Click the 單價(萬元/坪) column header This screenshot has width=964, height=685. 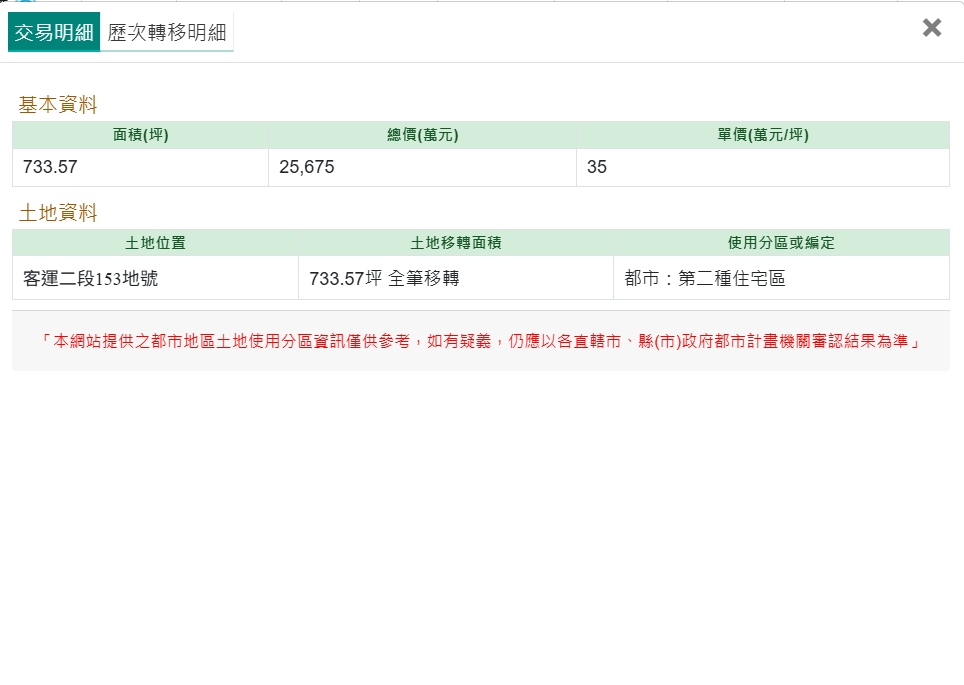pyautogui.click(x=762, y=136)
